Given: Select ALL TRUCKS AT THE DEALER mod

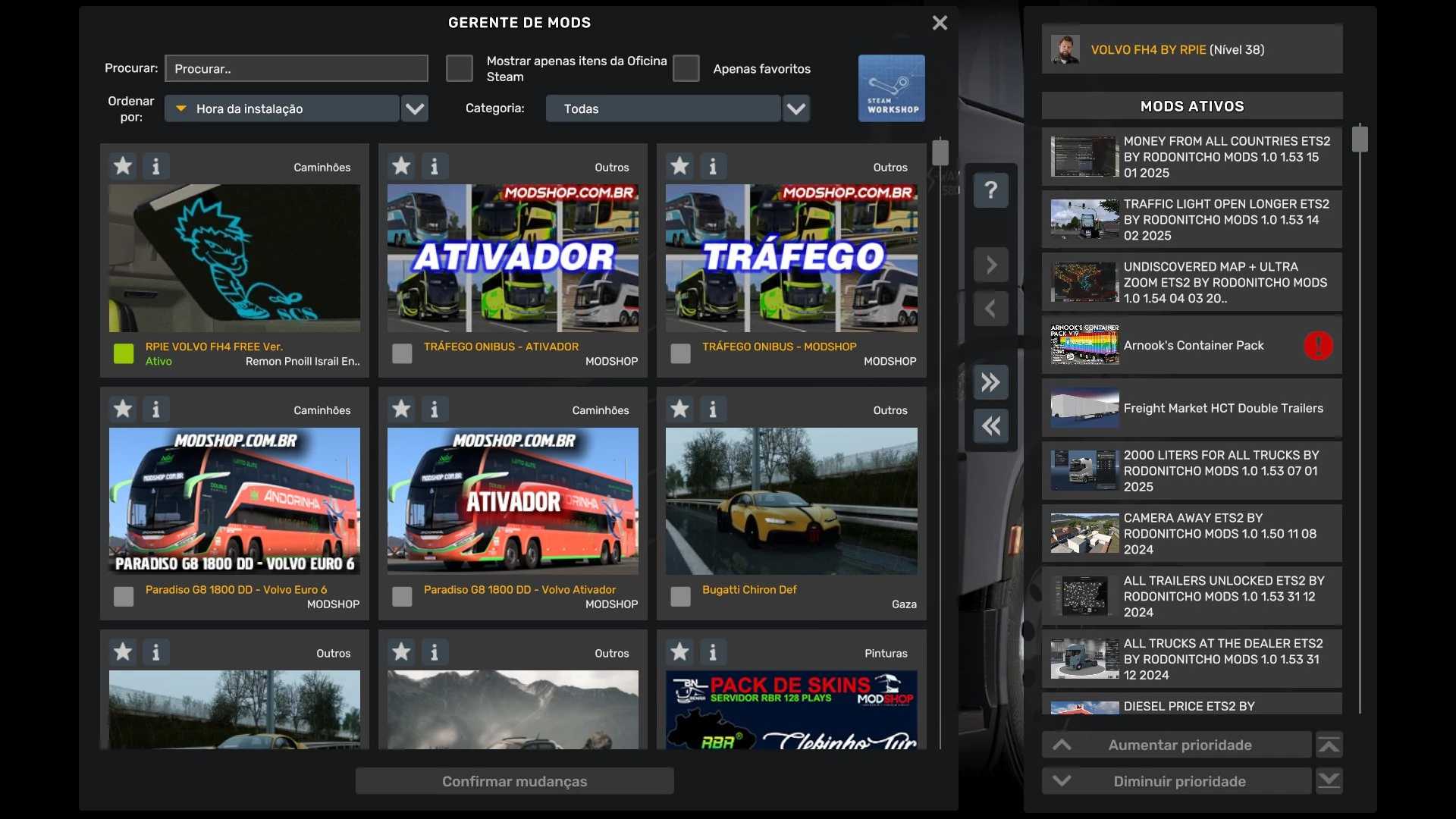Looking at the screenshot, I should [1191, 659].
